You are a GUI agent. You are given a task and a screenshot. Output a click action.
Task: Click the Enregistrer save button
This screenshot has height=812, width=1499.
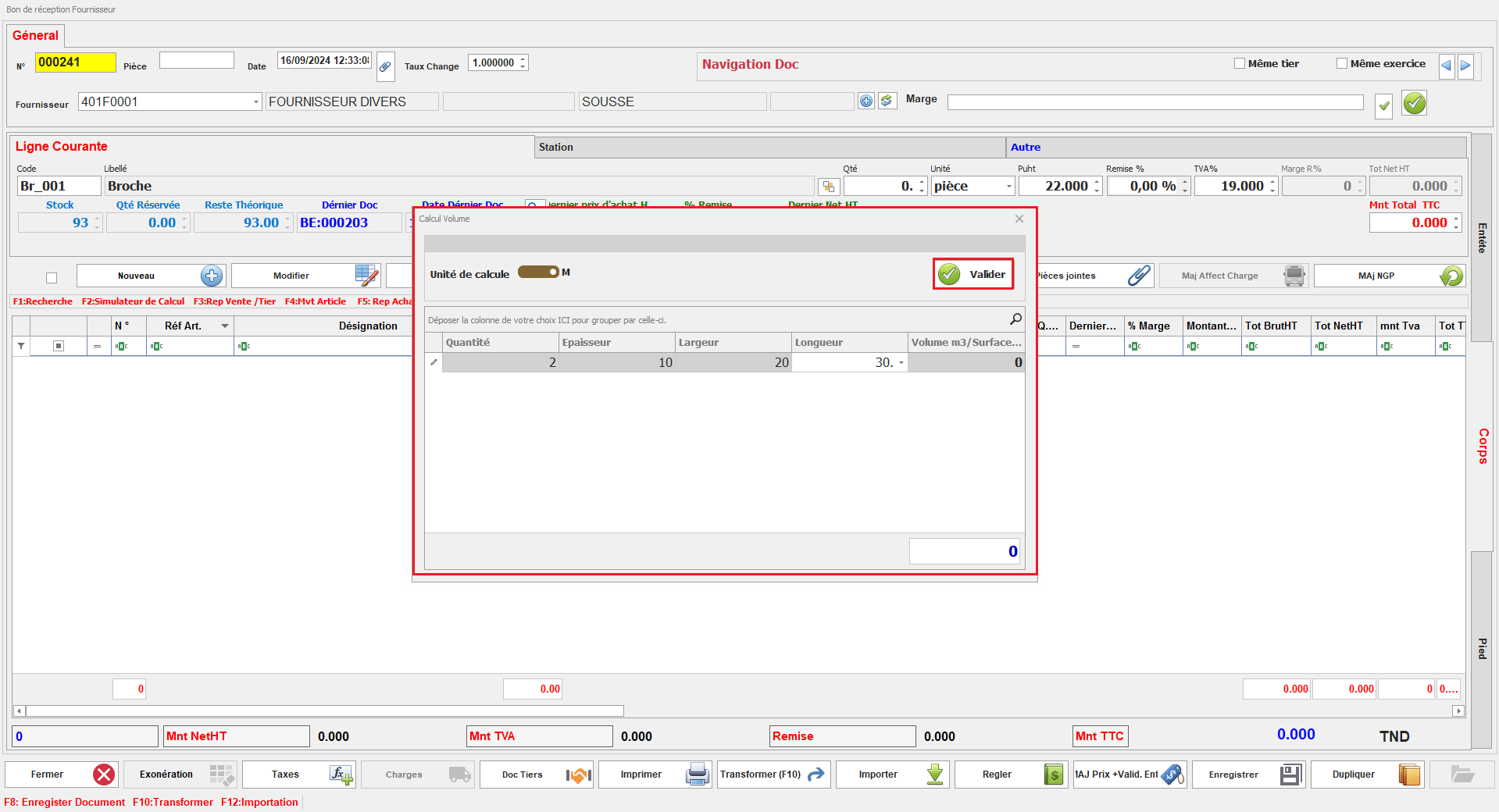1249,775
